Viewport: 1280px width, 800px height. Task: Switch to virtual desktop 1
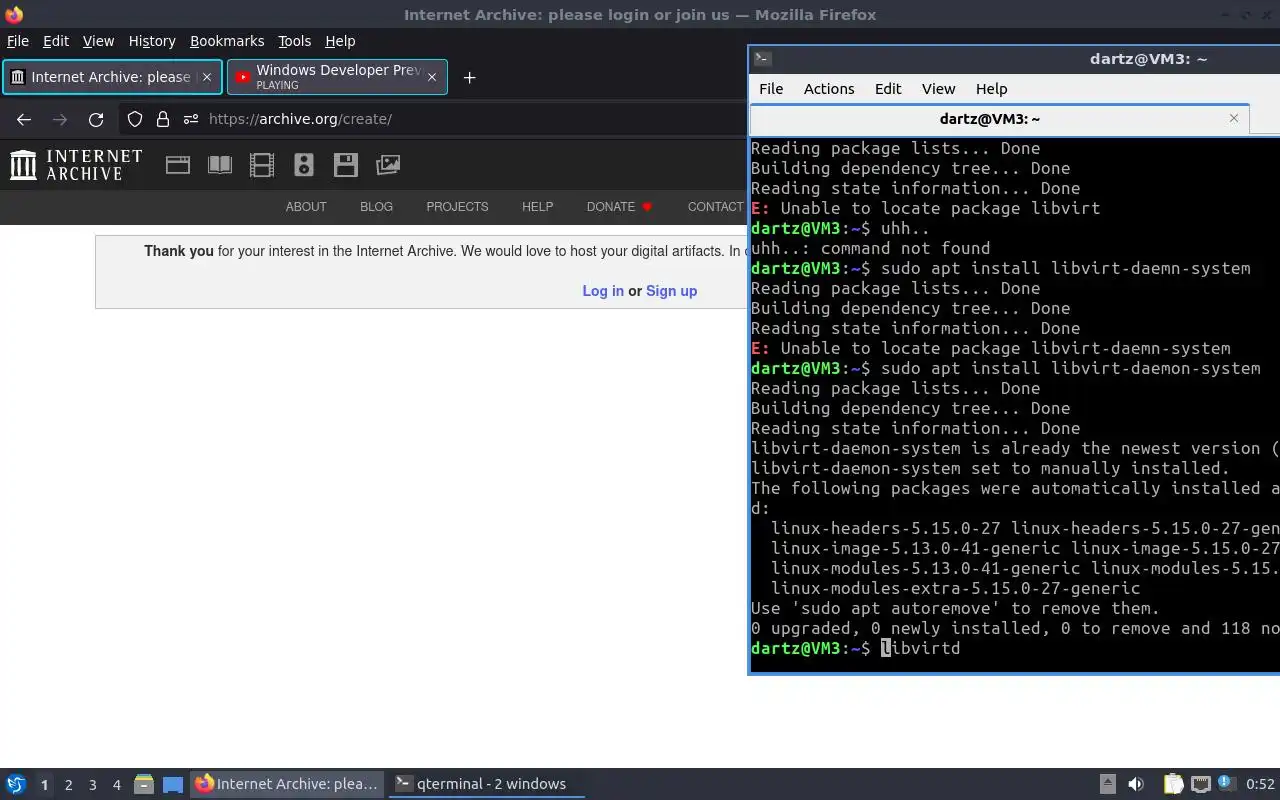click(44, 785)
